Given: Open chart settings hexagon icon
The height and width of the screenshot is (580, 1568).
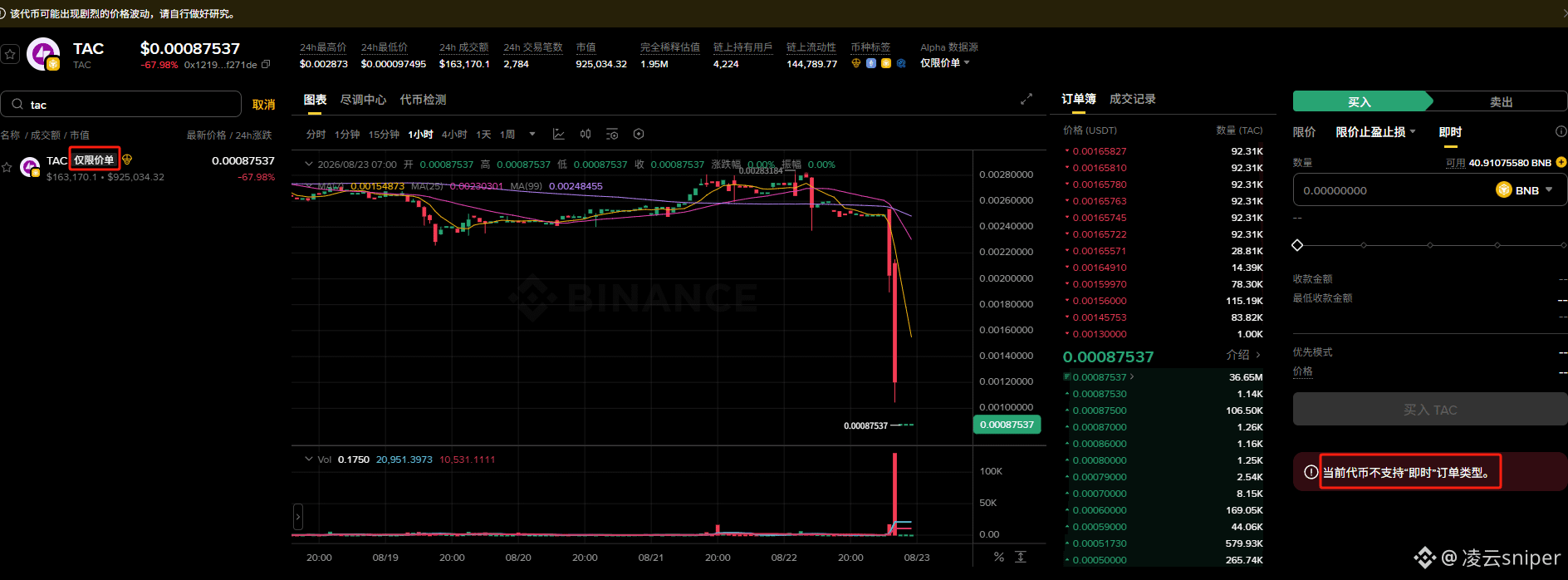Looking at the screenshot, I should [x=639, y=134].
